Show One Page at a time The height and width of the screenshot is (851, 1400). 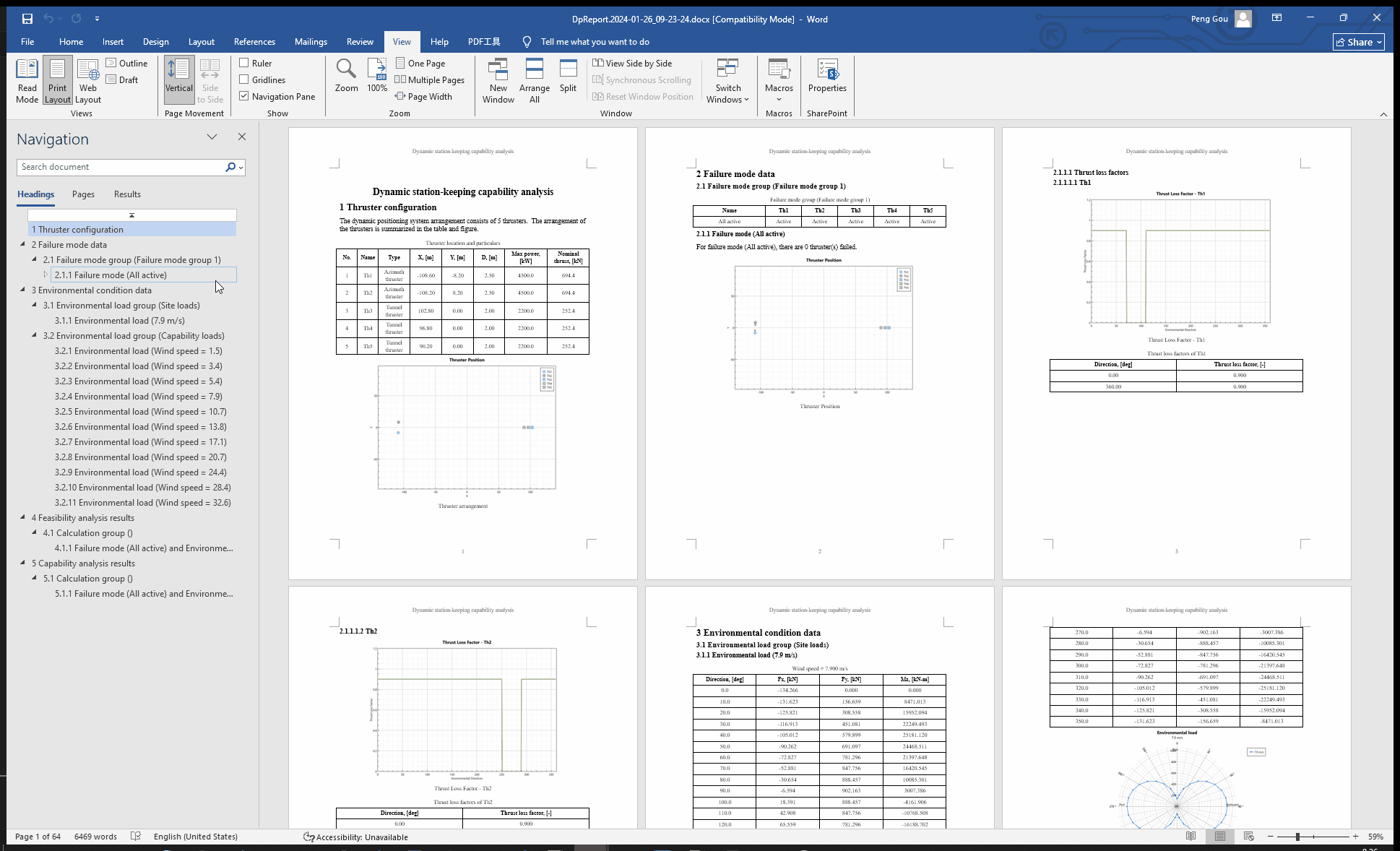coord(420,64)
